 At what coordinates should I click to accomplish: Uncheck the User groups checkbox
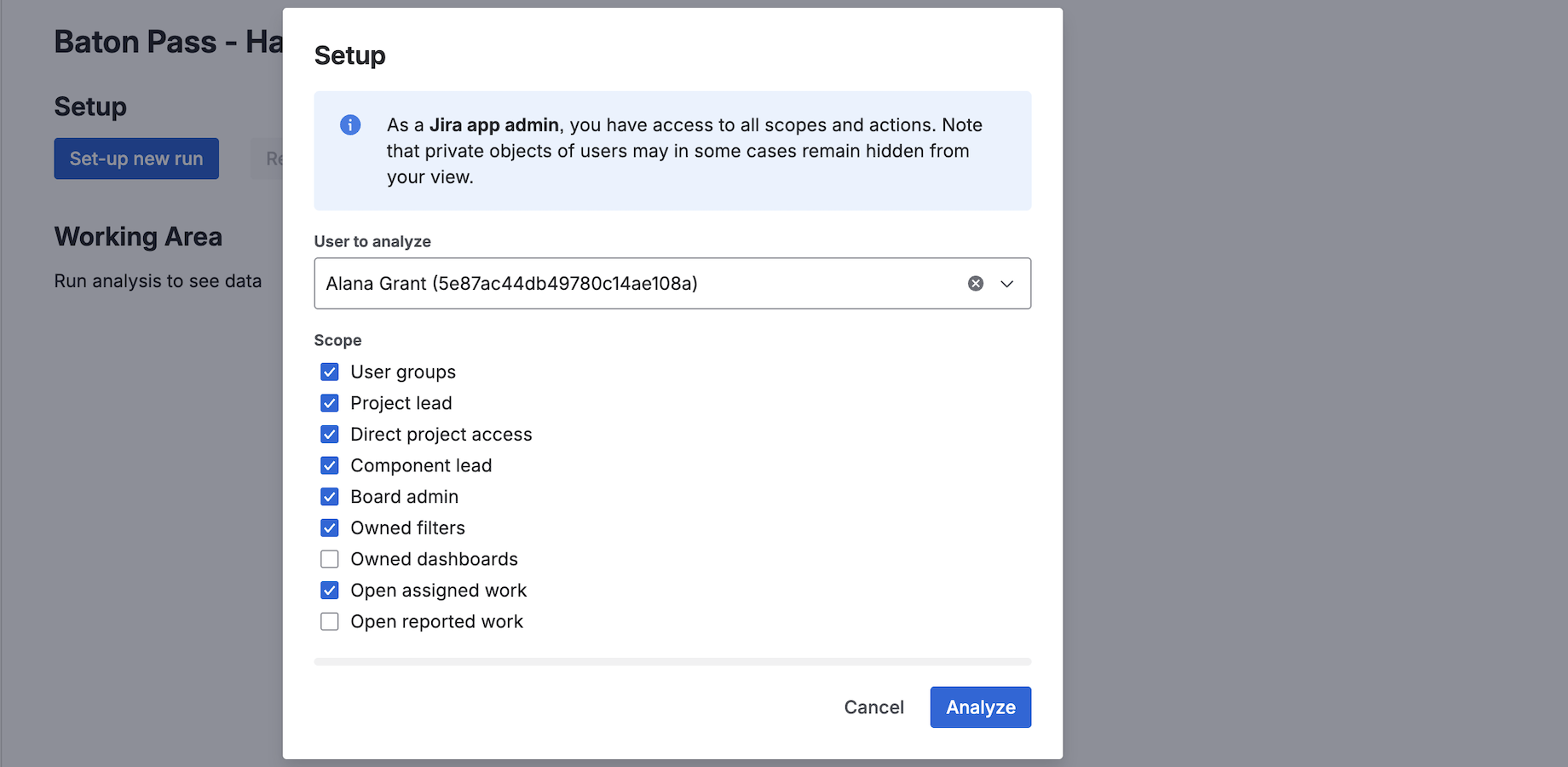pos(330,372)
